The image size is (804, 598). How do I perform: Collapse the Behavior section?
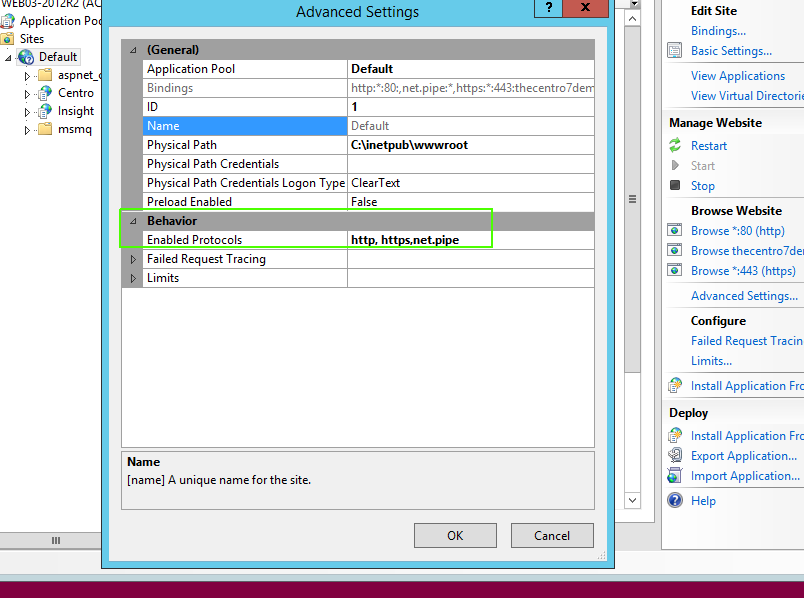(x=133, y=221)
